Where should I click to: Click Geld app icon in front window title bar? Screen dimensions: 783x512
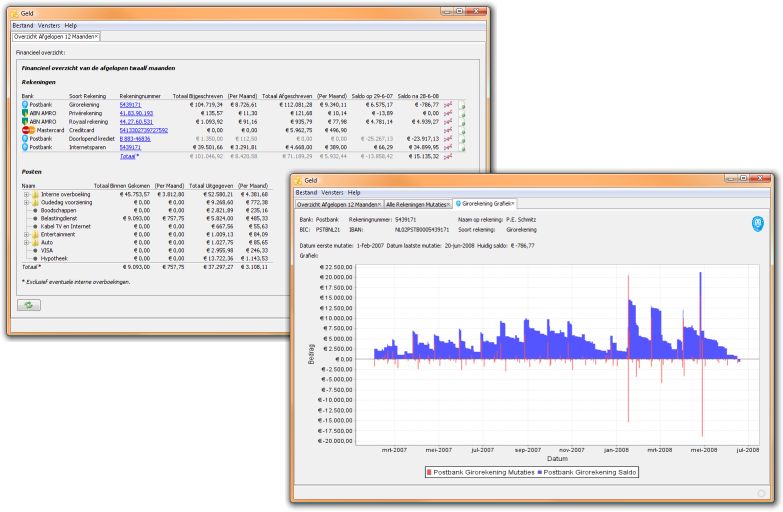[x=298, y=180]
